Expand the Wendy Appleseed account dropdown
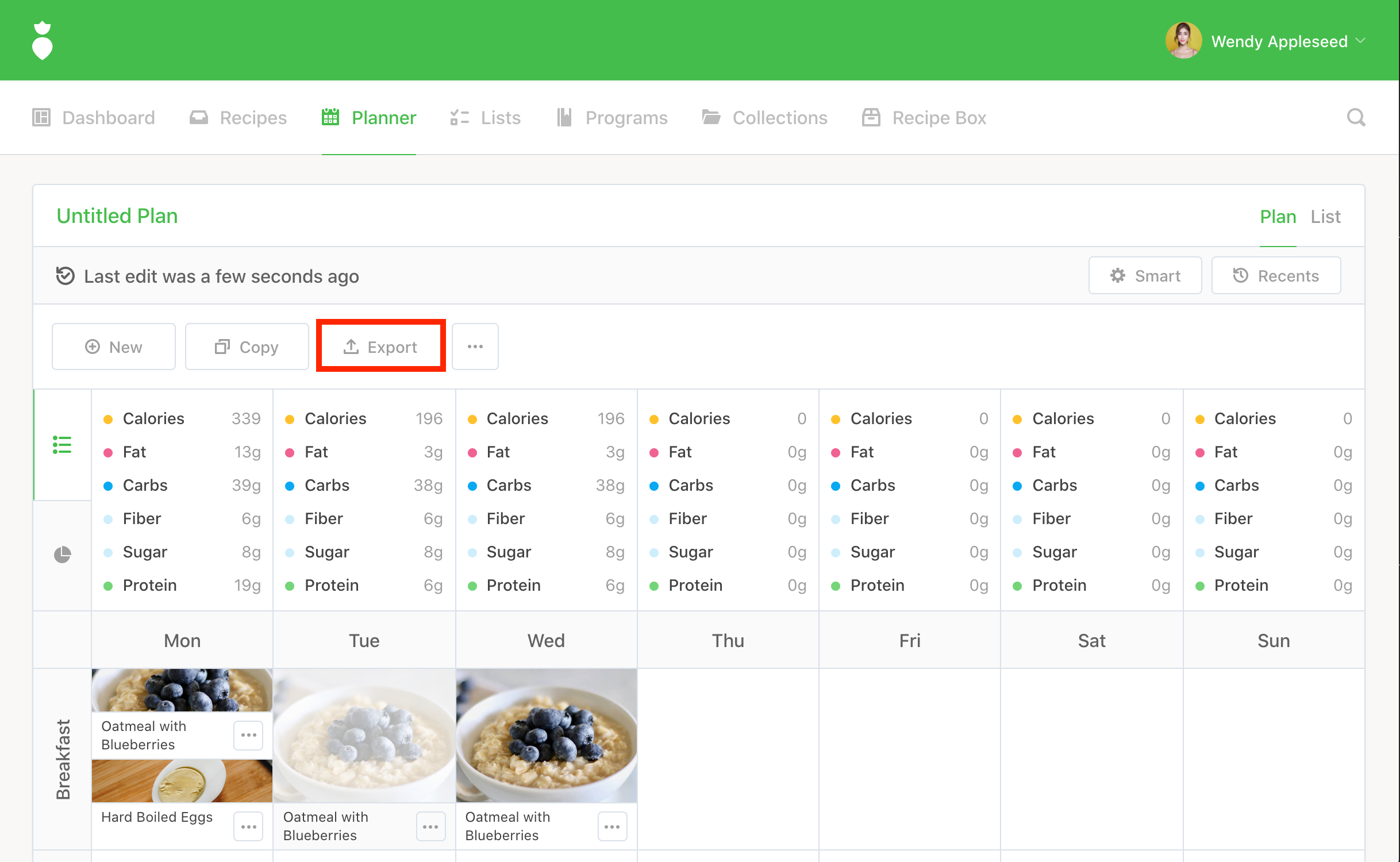Viewport: 1400px width, 862px height. (1360, 41)
